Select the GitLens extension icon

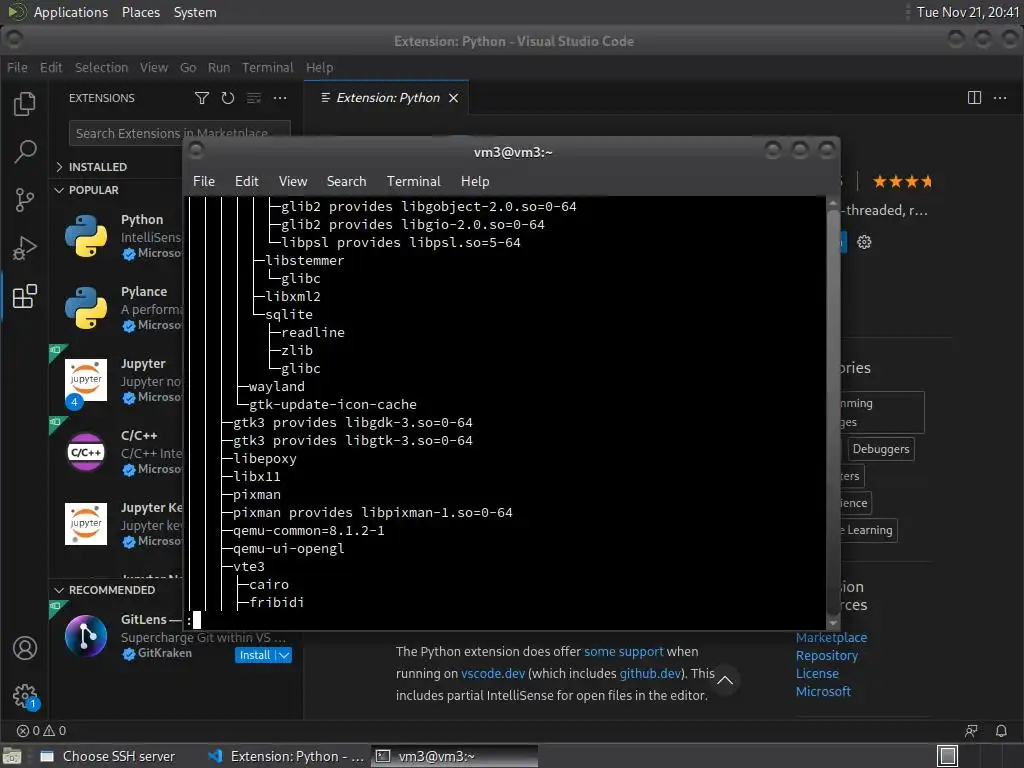(86, 636)
